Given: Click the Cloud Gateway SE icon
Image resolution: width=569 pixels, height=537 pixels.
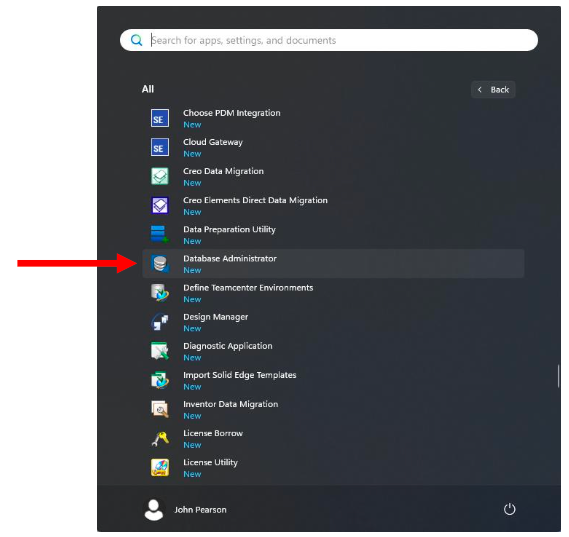Looking at the screenshot, I should (160, 147).
